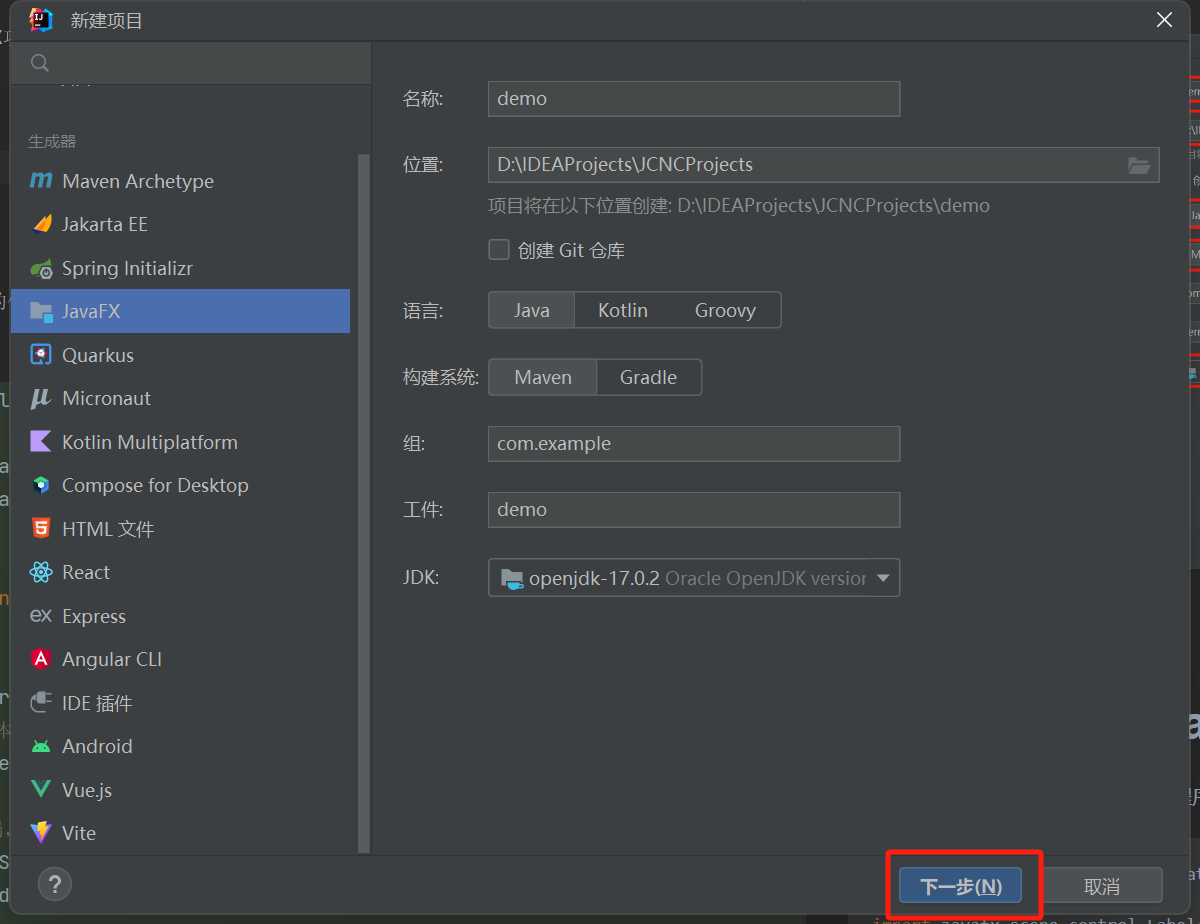The width and height of the screenshot is (1200, 924).
Task: Open help with the question mark button
Action: (x=55, y=883)
